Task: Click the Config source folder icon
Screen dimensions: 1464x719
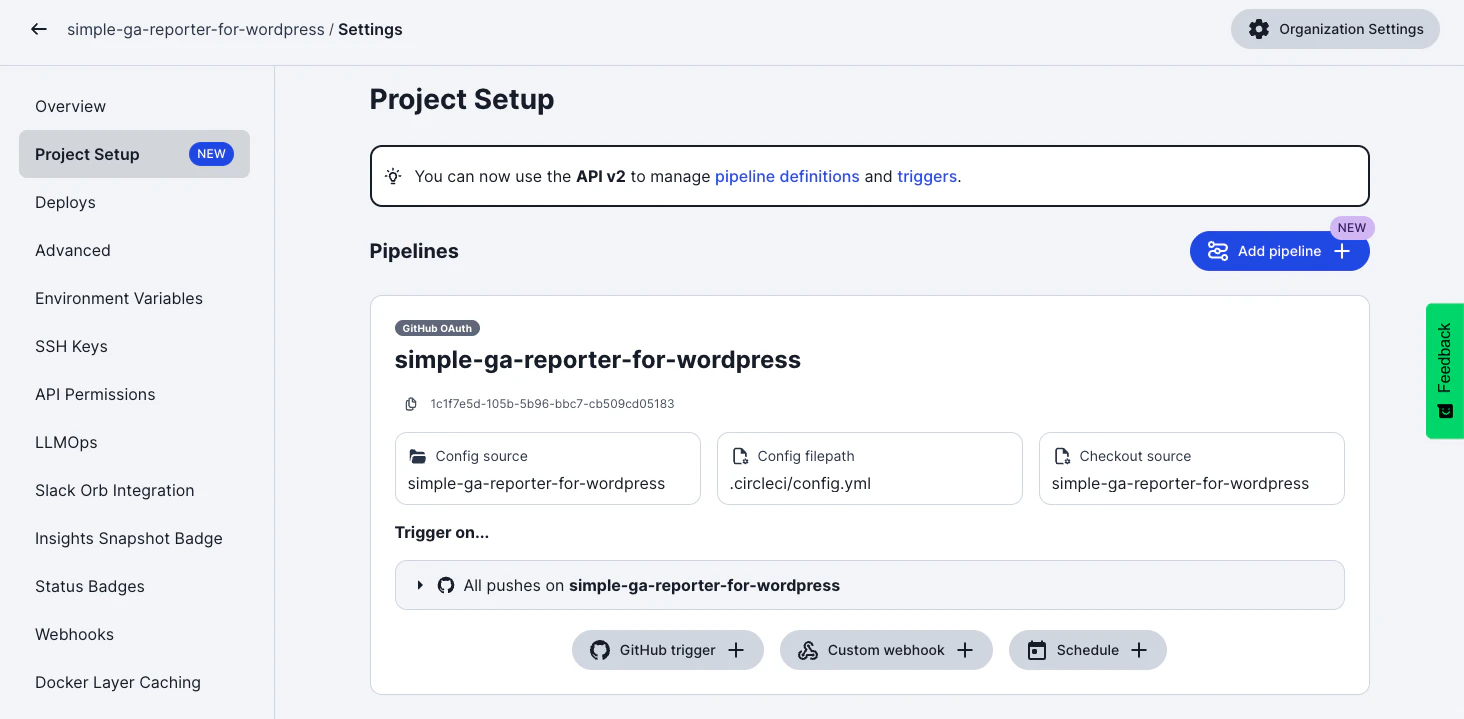Action: click(418, 456)
